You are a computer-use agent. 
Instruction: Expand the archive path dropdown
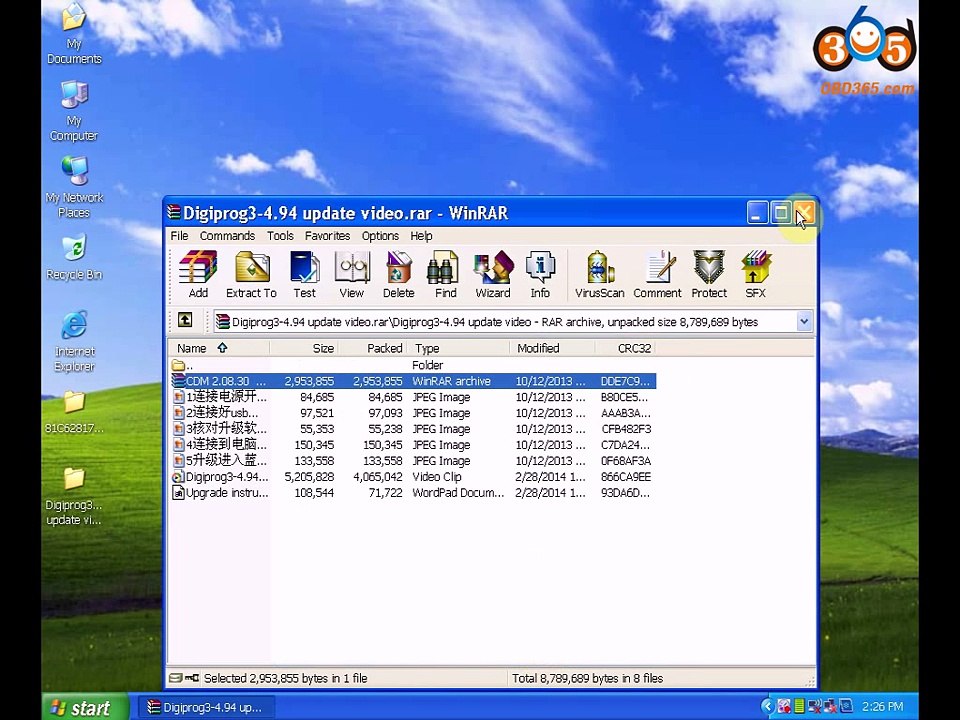pos(804,321)
